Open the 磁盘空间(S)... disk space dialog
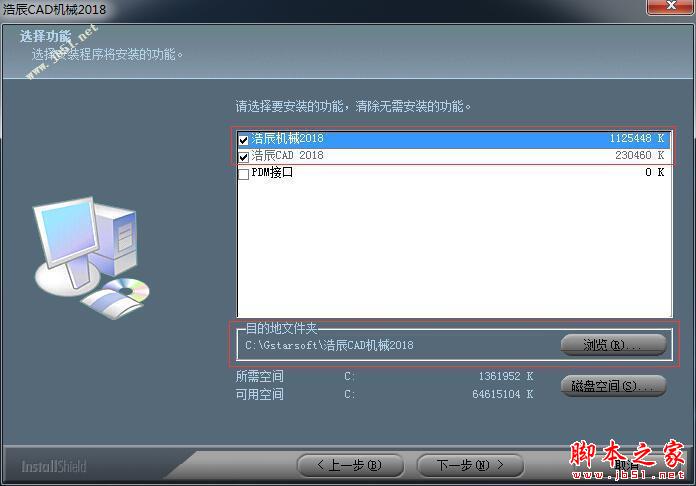696x486 pixels. pyautogui.click(x=613, y=386)
